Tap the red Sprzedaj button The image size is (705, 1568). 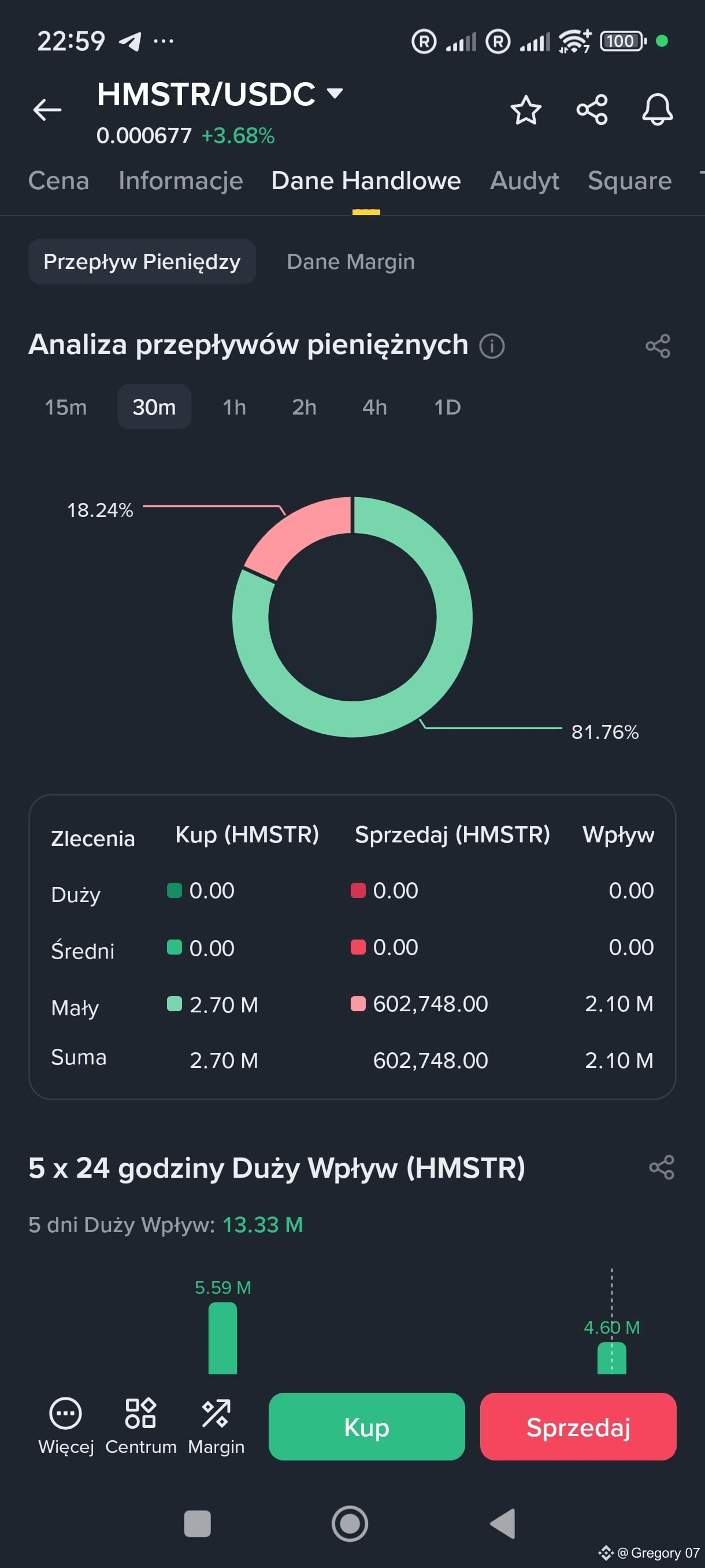(578, 1426)
